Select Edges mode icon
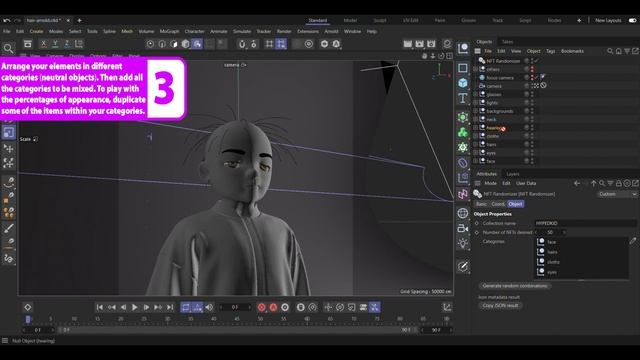 point(162,44)
